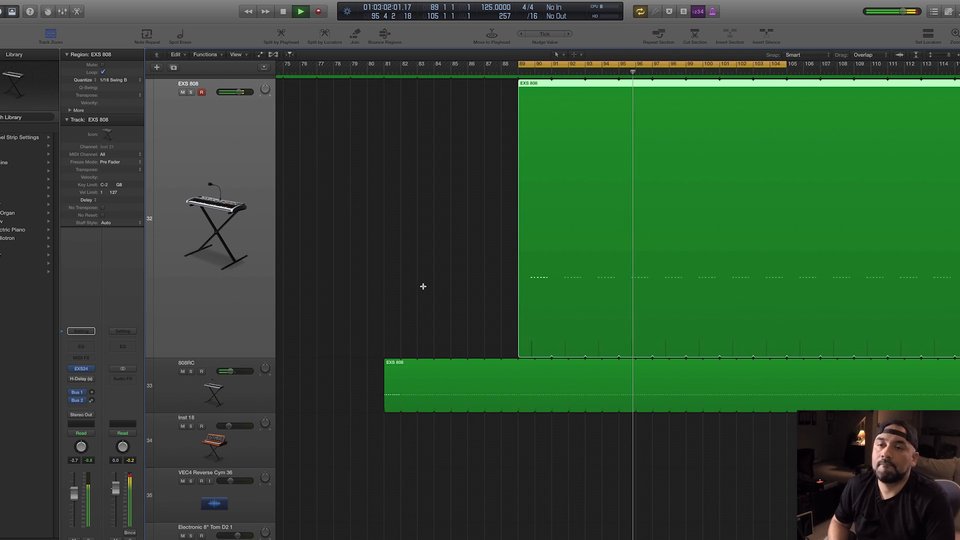Click the Bus 1 send slot

[x=77, y=392]
